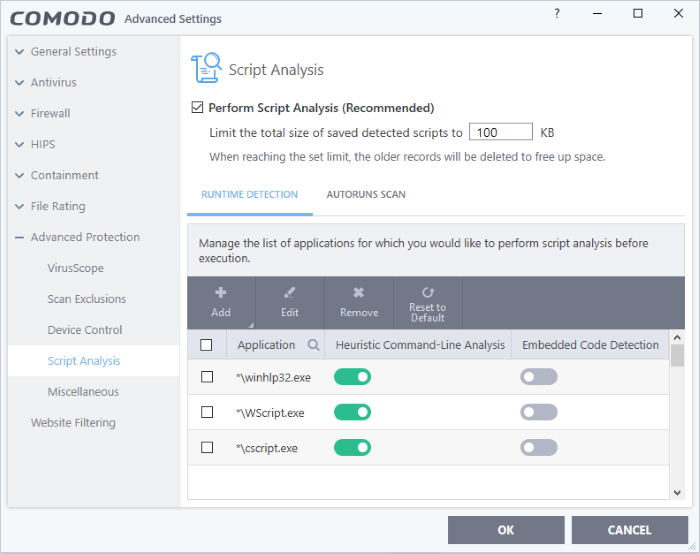Screen dimensions: 700x554
Task: Click the help question mark icon
Action: tap(557, 14)
